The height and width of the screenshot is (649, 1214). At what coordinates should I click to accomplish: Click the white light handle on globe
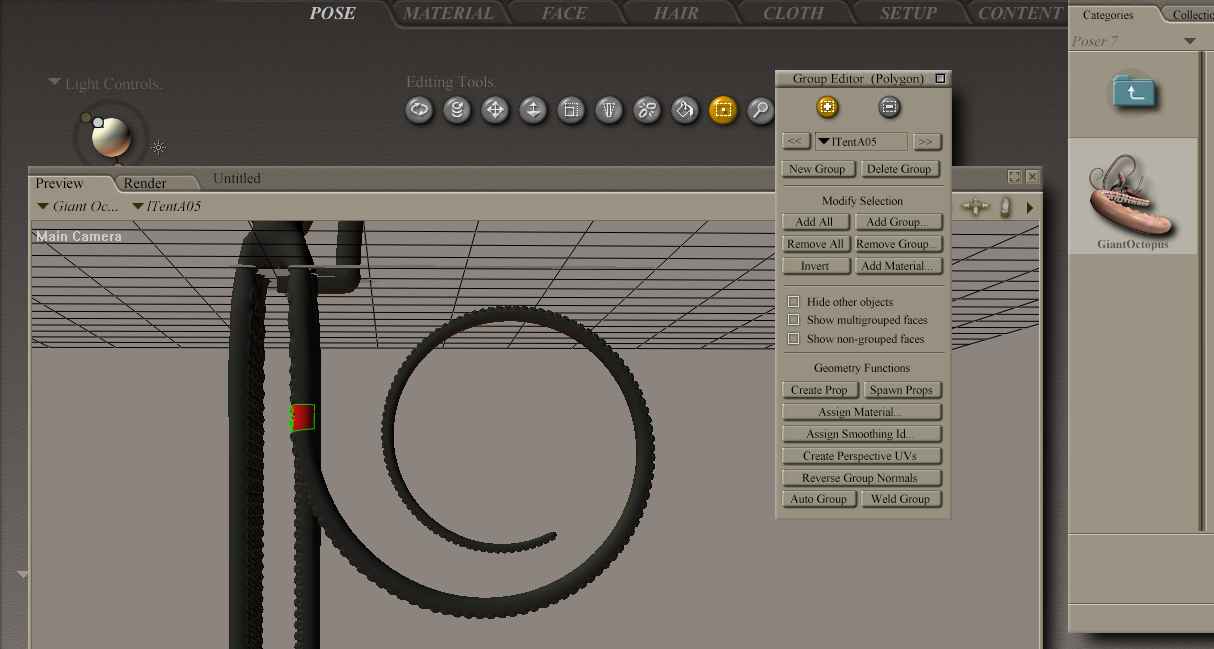click(98, 123)
